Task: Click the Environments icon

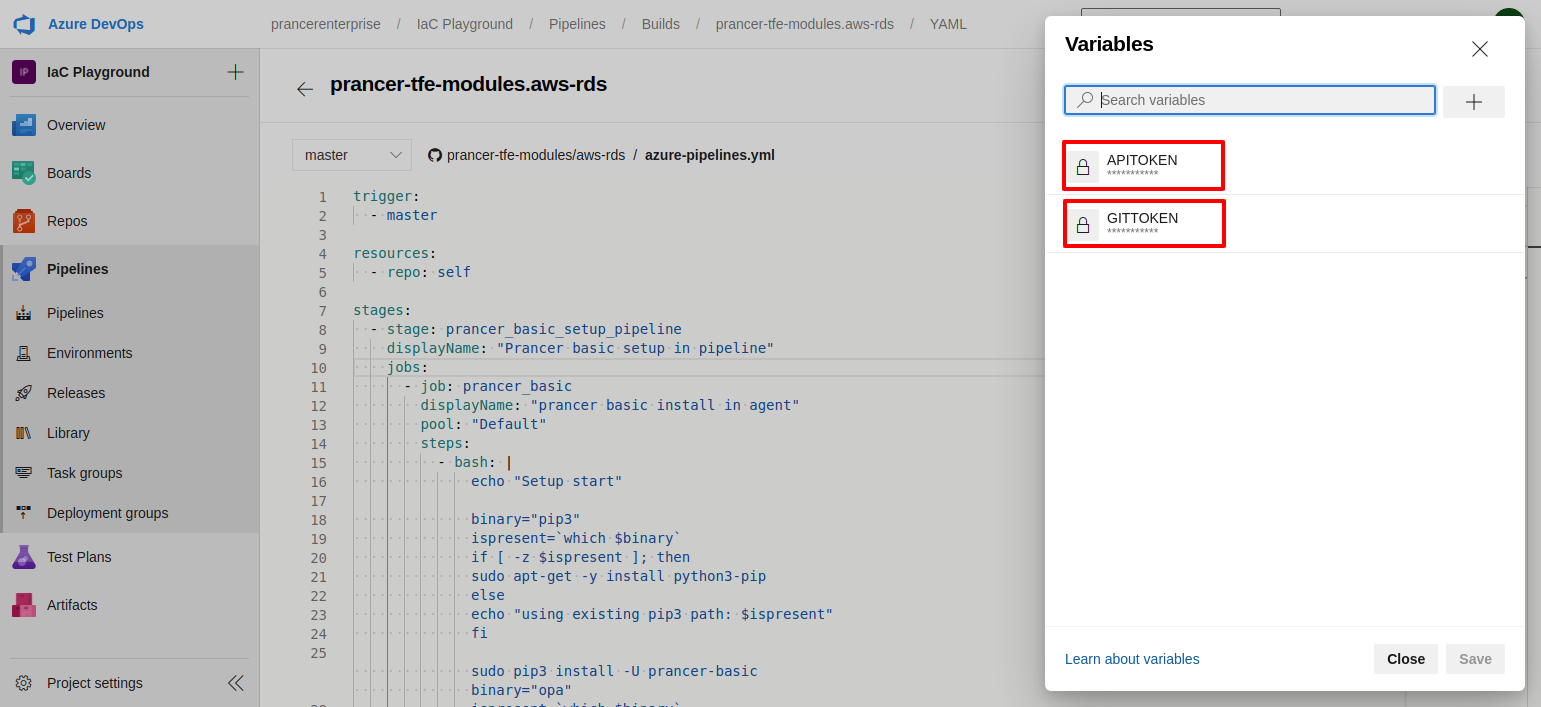Action: coord(24,353)
